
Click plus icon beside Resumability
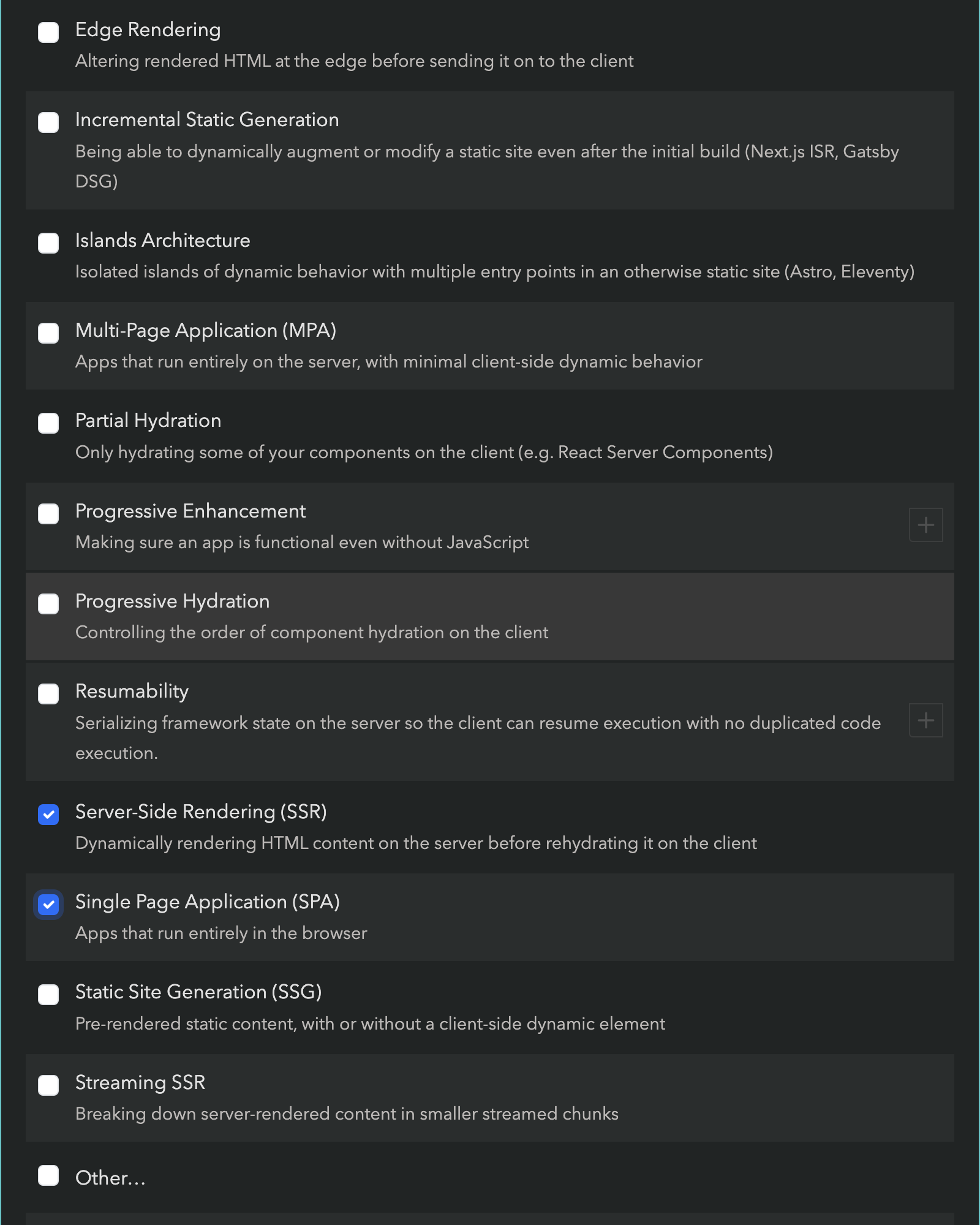[925, 720]
